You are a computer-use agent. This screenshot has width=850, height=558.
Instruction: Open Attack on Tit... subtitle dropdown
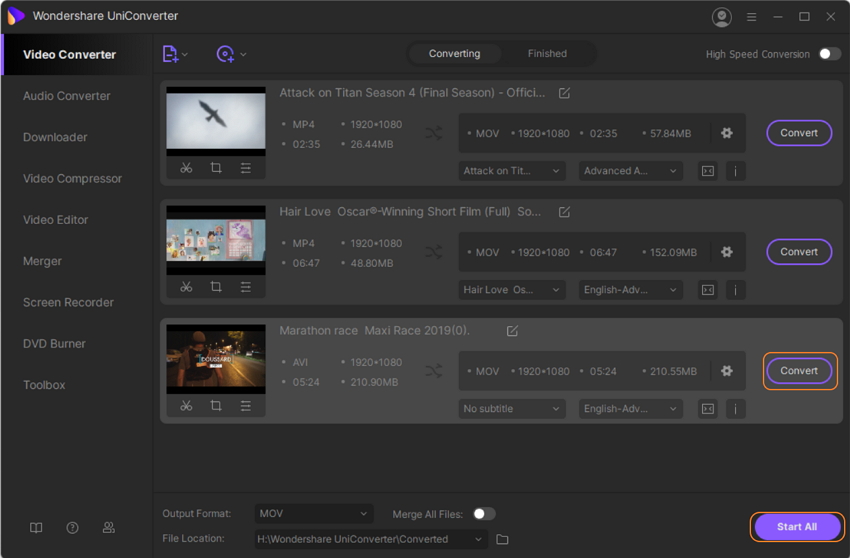coord(512,171)
